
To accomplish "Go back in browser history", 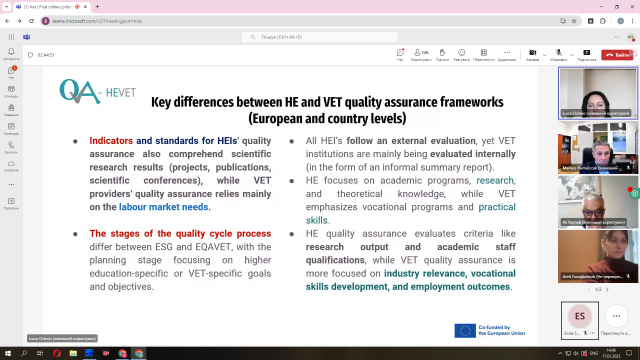I will [x=7, y=21].
